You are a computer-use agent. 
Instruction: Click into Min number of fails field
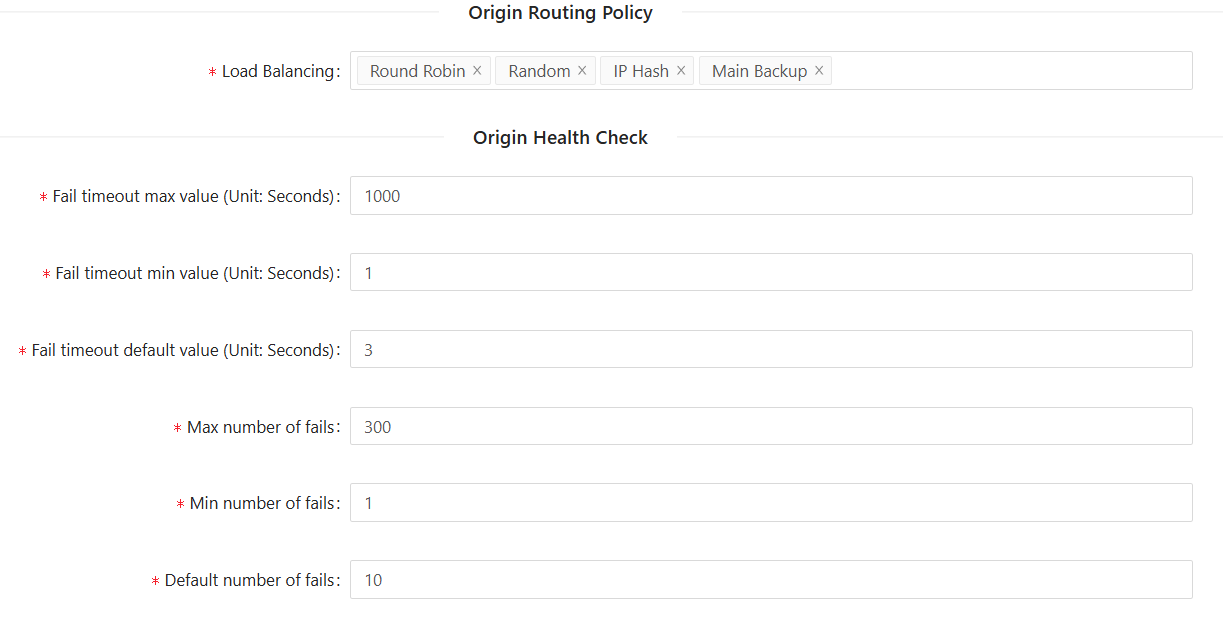click(770, 503)
